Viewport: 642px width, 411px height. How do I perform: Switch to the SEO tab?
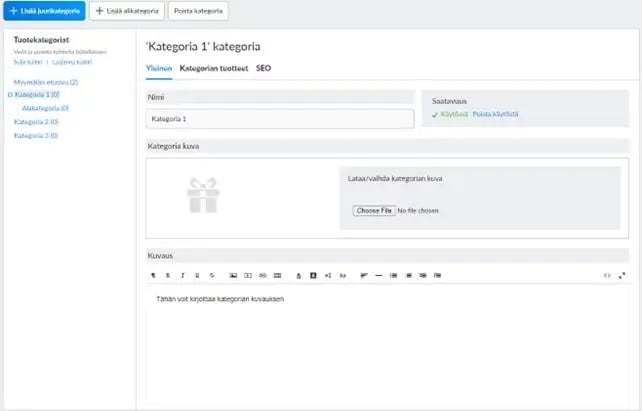tap(264, 68)
